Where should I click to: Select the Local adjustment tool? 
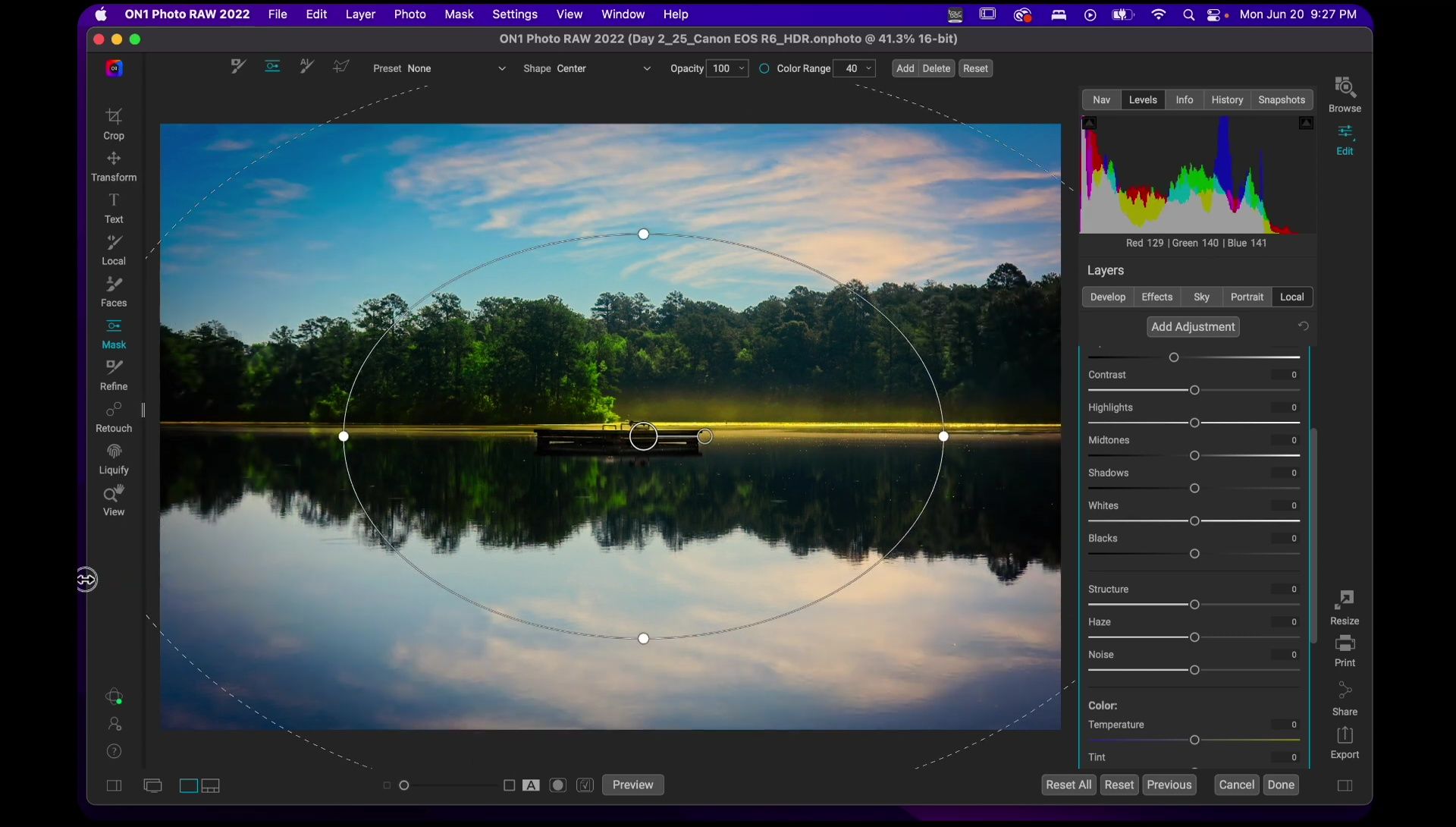click(114, 250)
